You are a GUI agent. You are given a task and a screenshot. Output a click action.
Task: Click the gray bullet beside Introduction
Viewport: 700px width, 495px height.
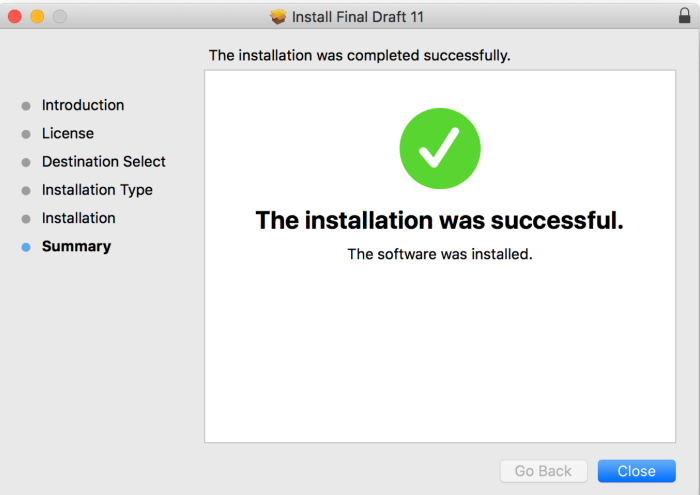click(x=26, y=106)
